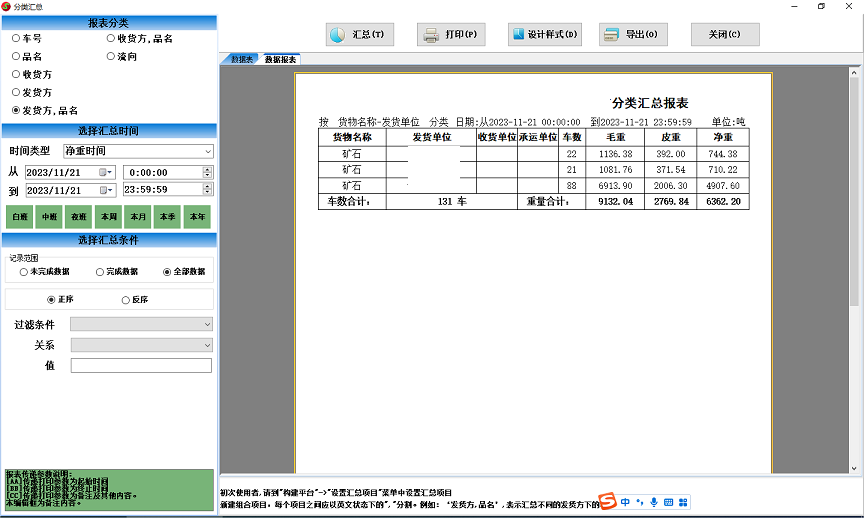Open calendar picker for the 到 end date

coord(105,190)
